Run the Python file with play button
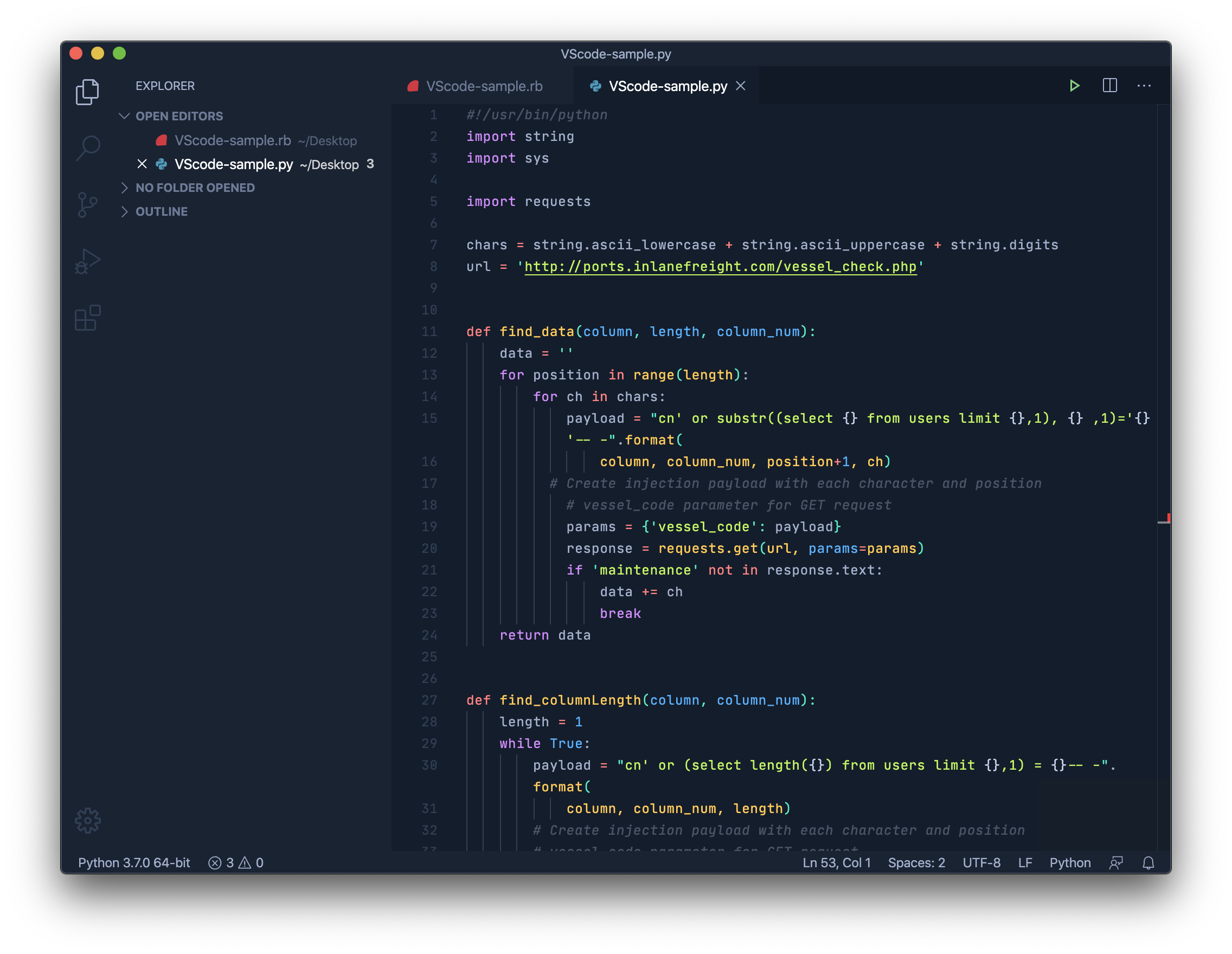The image size is (1232, 954). (x=1074, y=86)
